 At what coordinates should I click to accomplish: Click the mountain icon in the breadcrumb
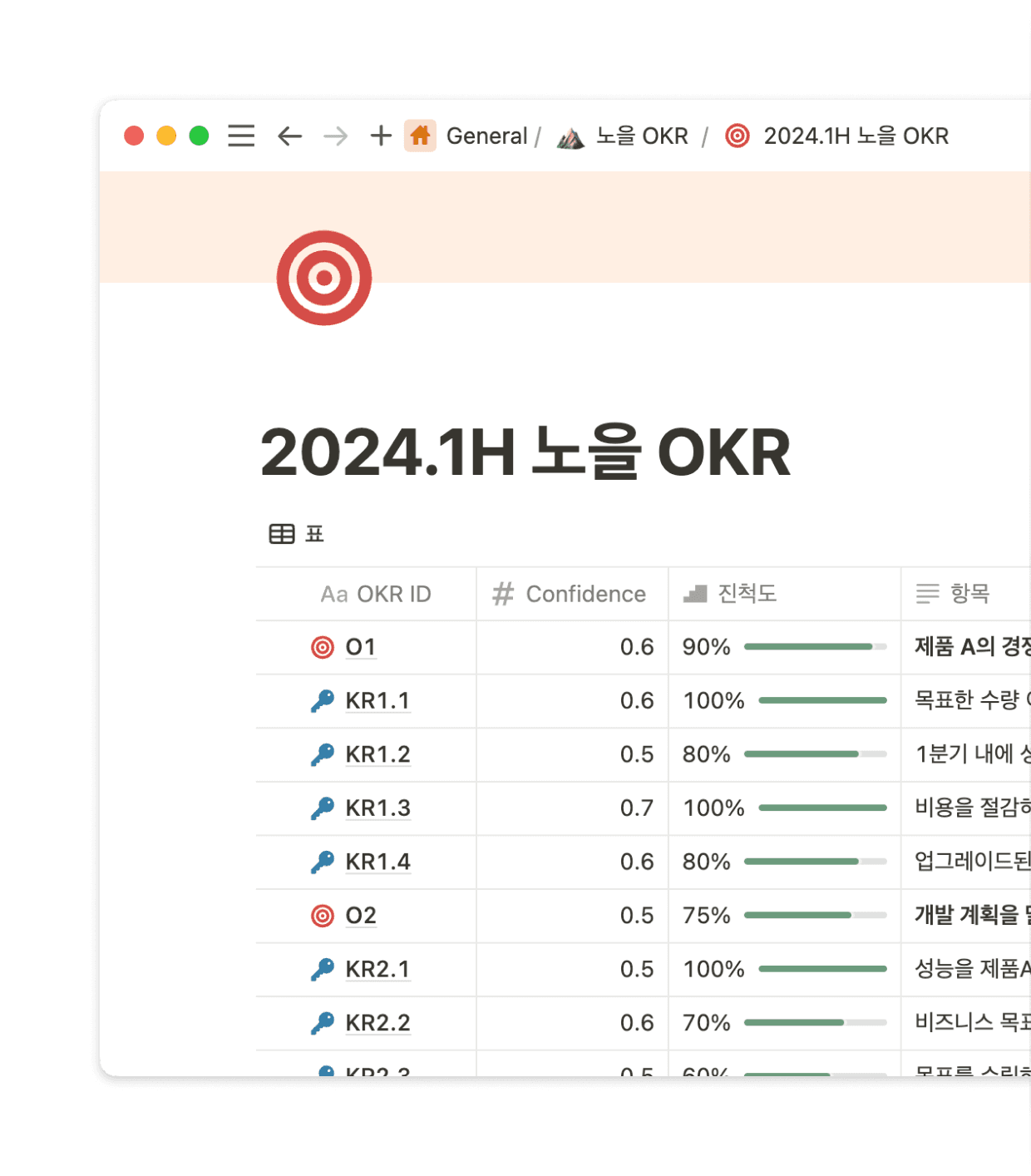point(572,136)
